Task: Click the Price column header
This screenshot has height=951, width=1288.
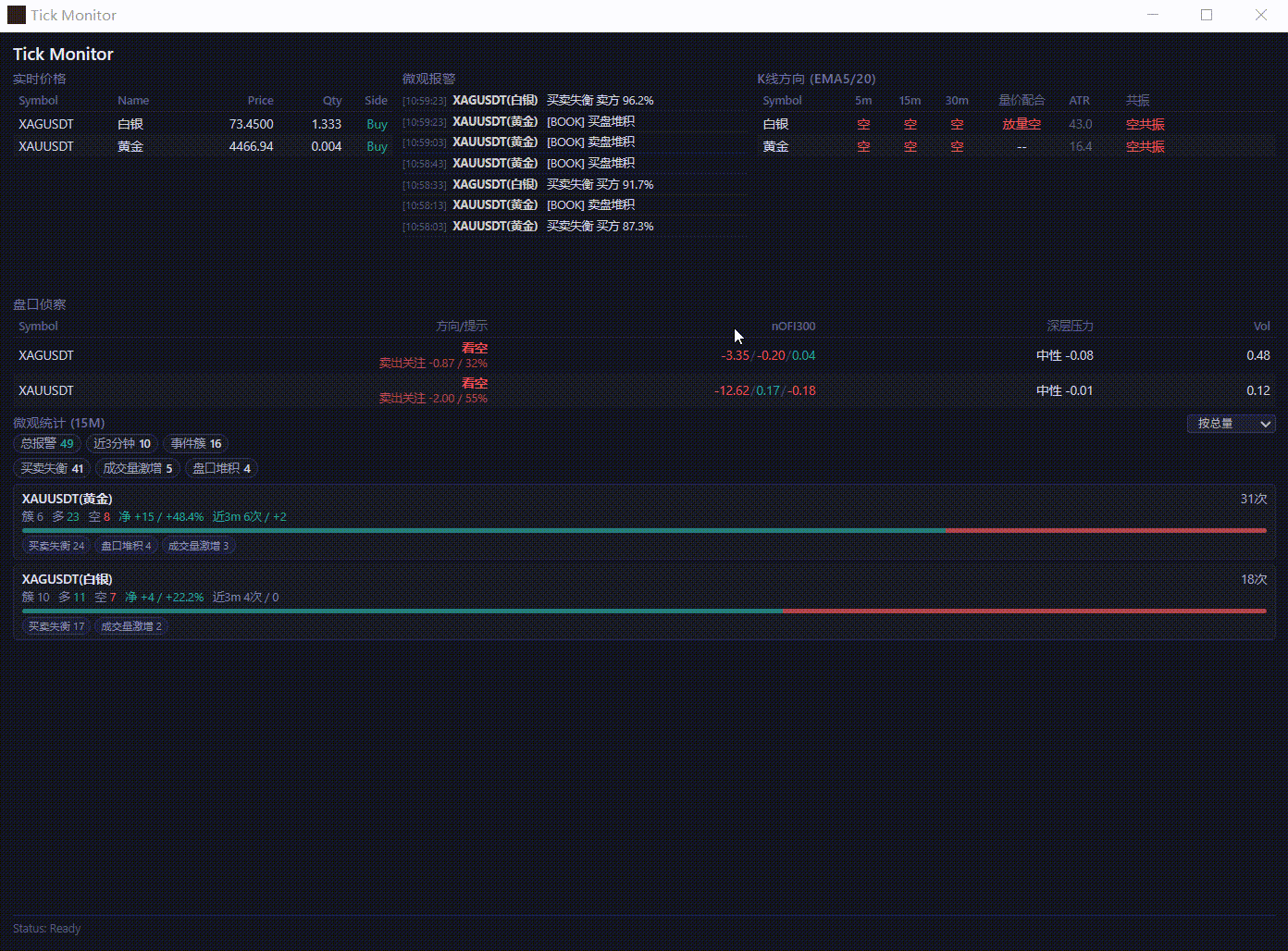Action: [x=260, y=101]
